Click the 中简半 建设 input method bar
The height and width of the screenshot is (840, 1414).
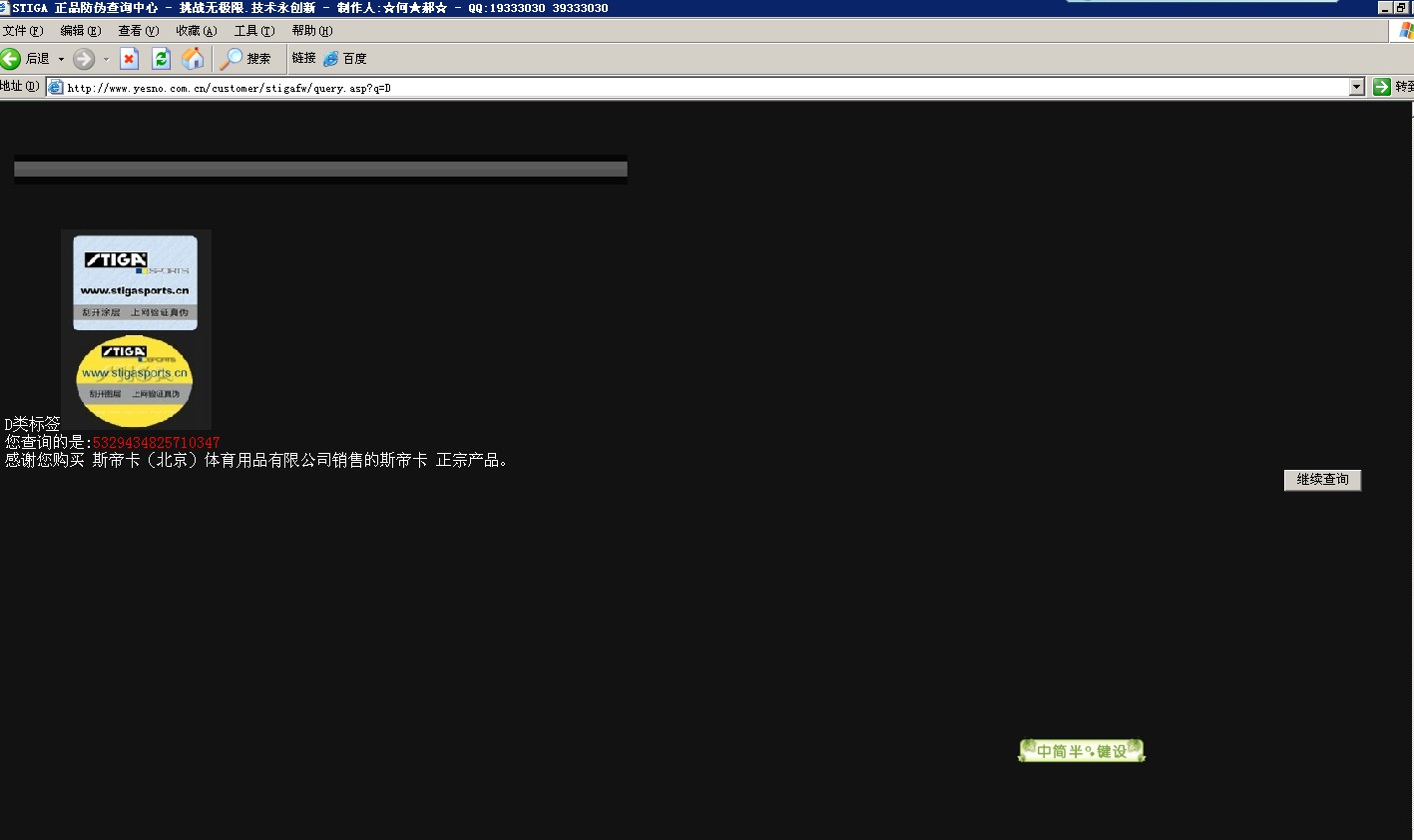click(1082, 750)
